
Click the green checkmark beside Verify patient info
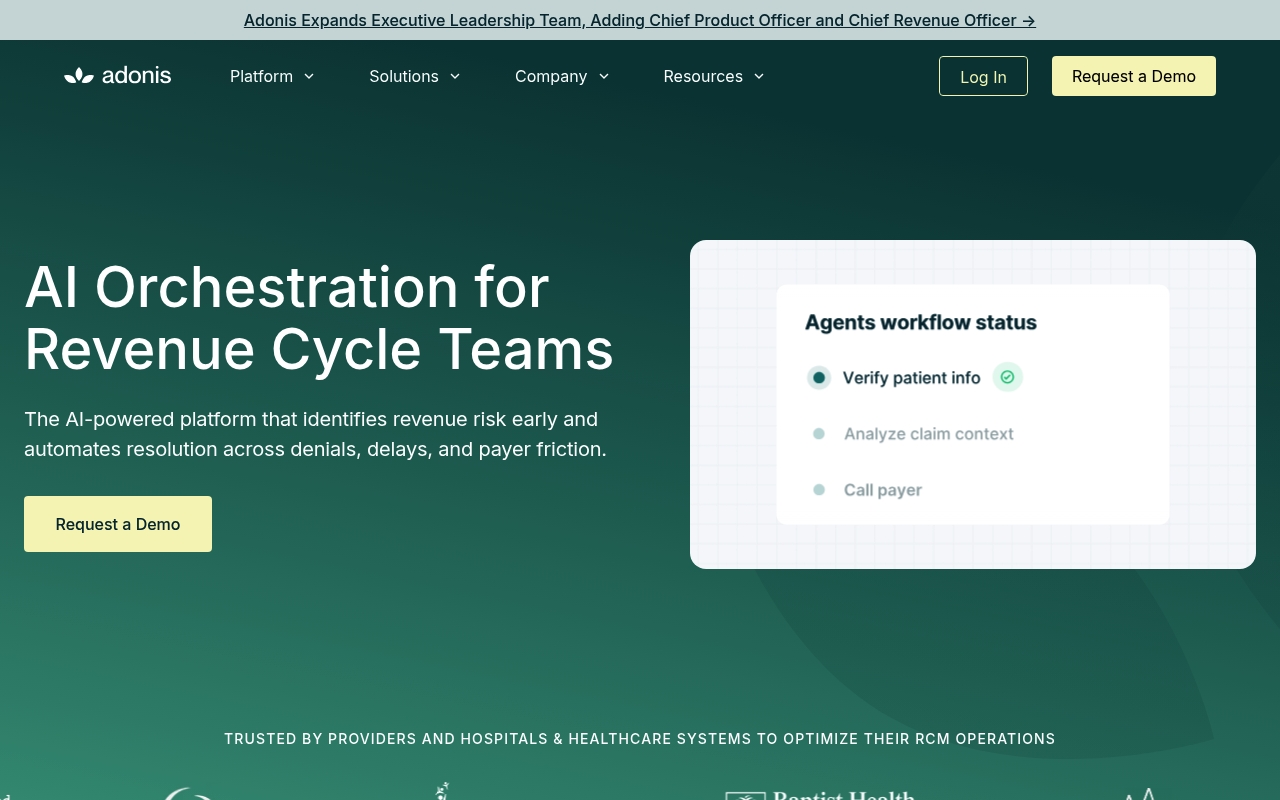[x=1007, y=377]
